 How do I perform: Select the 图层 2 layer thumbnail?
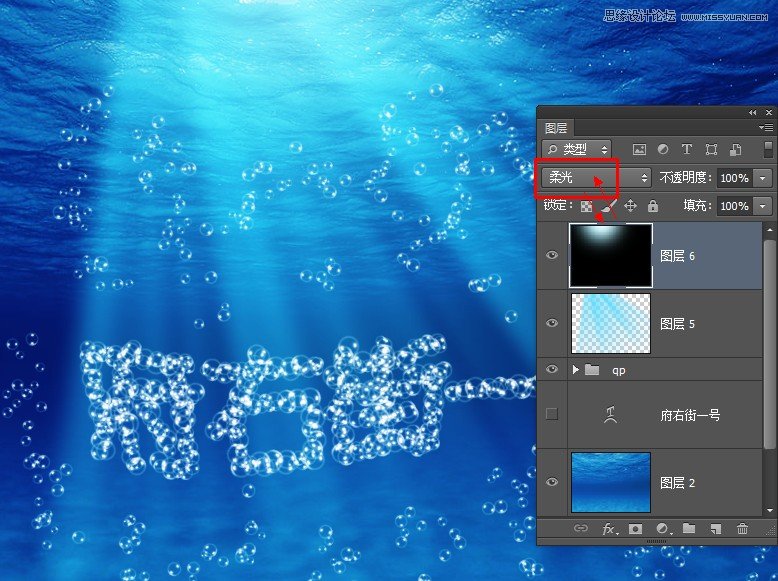[x=610, y=482]
